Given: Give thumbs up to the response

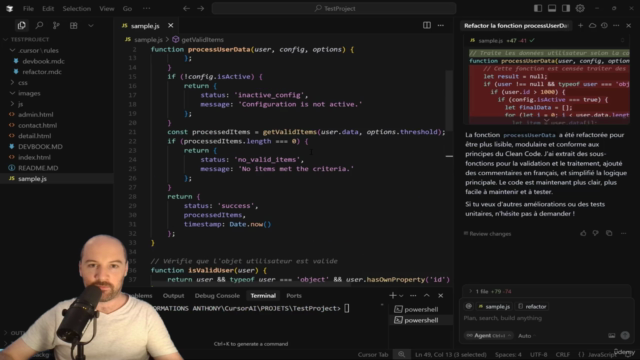Looking at the screenshot, I should pos(583,233).
